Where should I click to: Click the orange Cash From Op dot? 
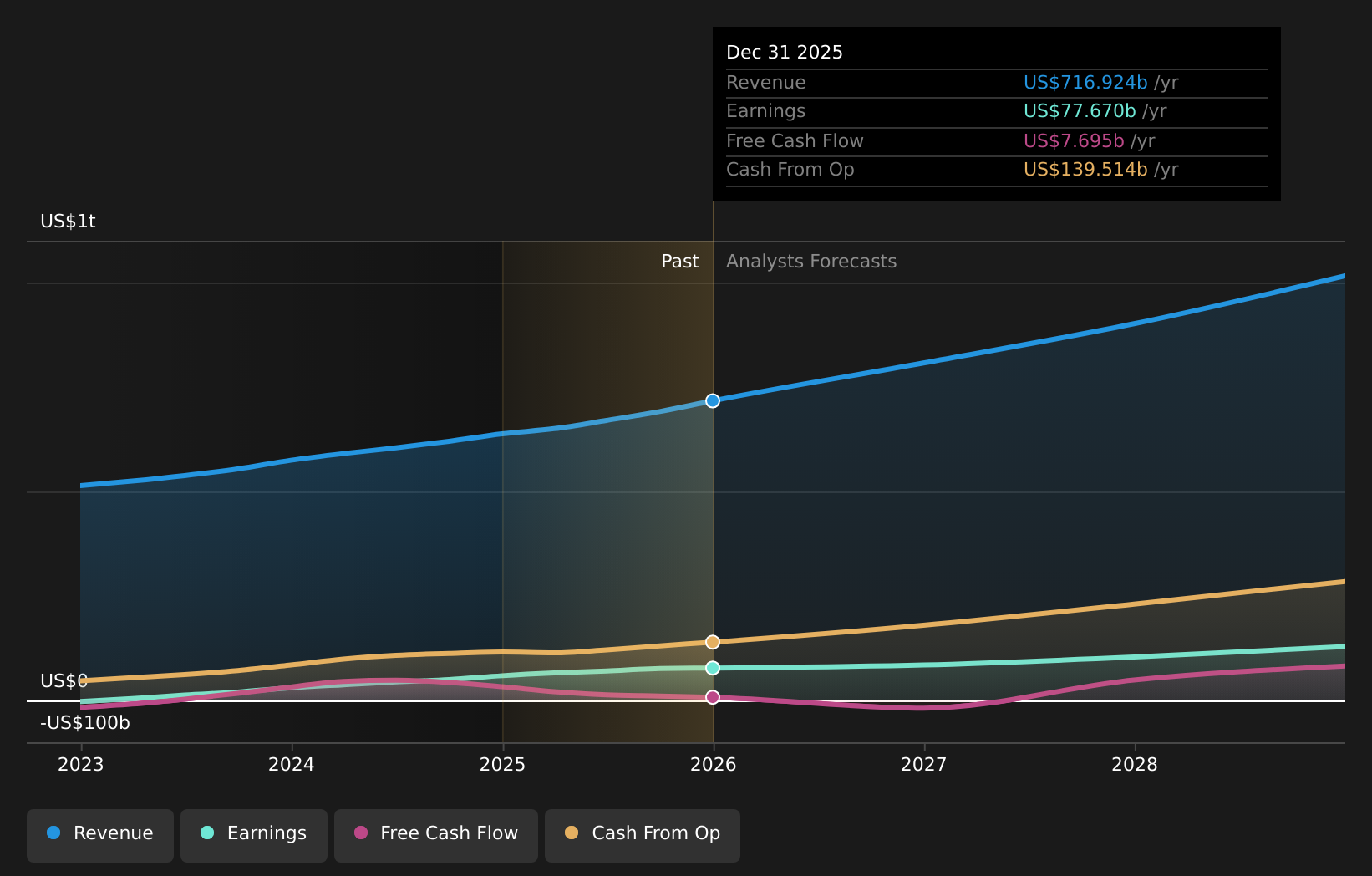[x=572, y=833]
